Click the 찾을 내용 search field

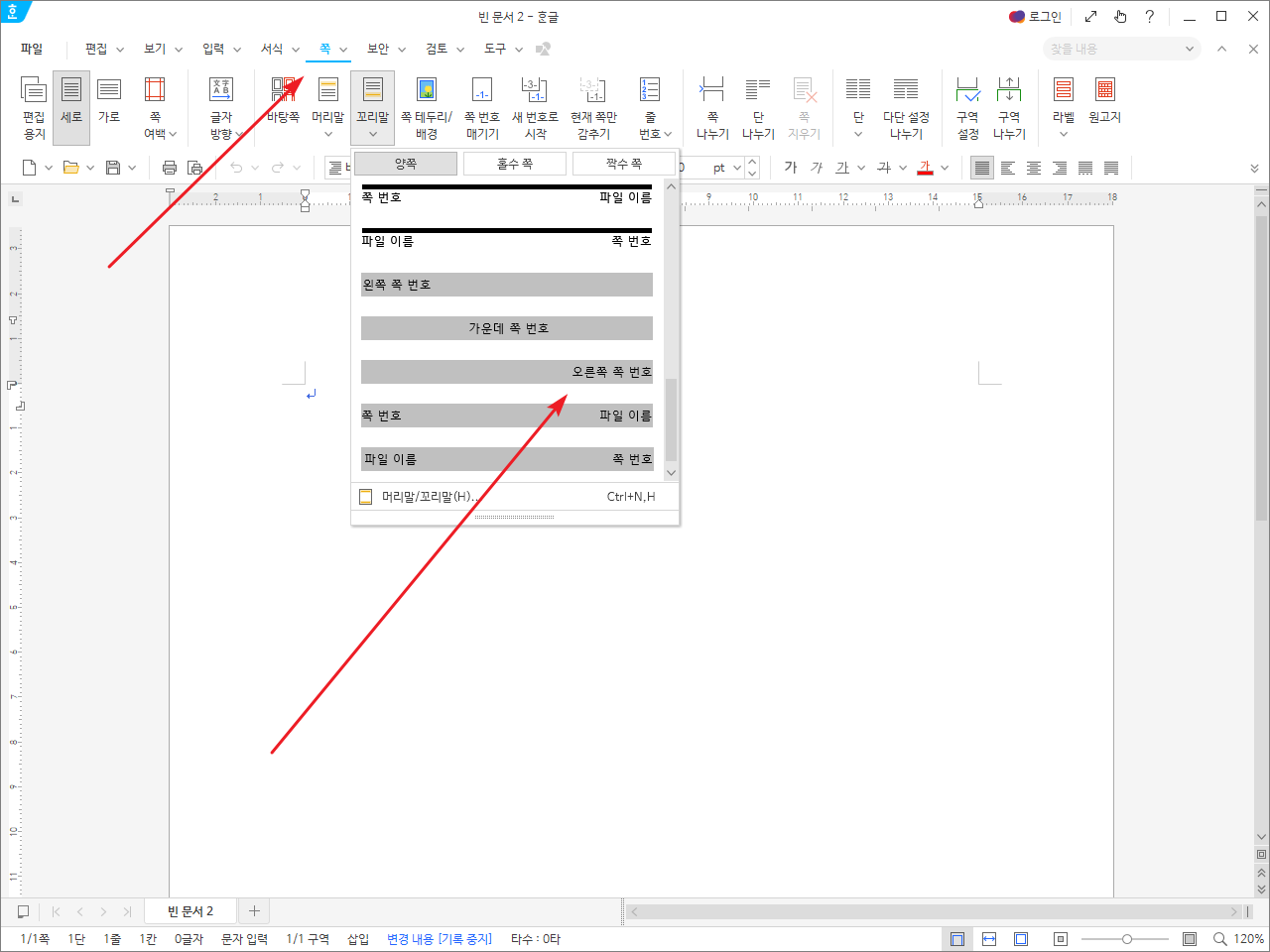pos(1121,49)
